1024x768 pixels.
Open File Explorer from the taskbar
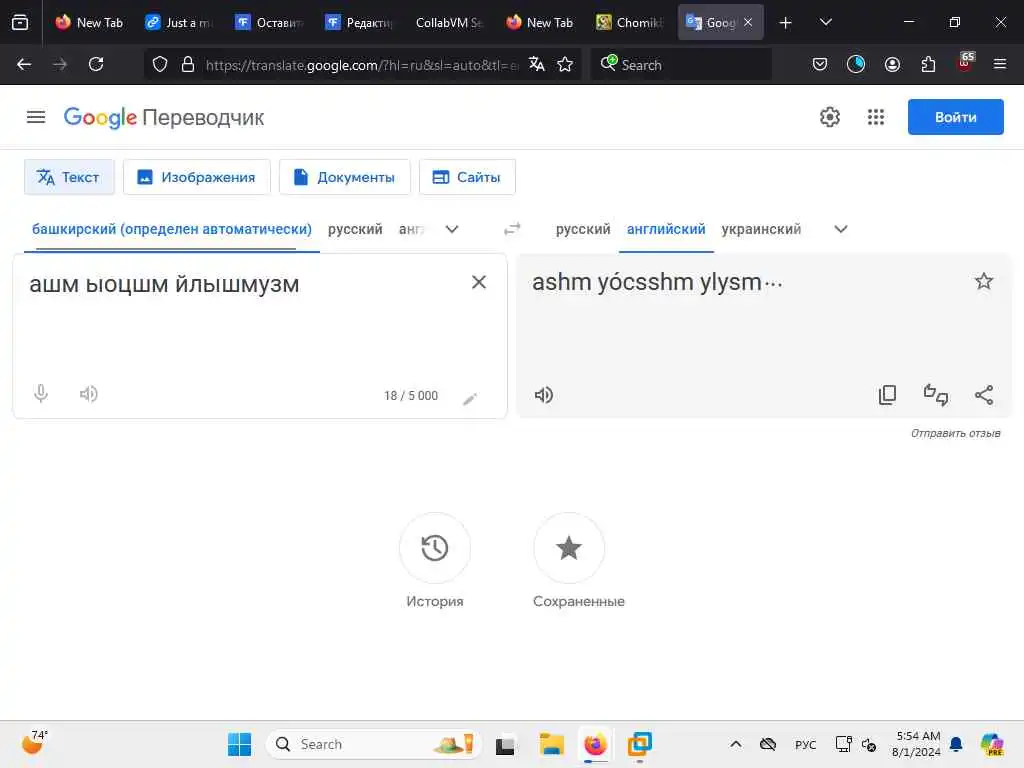tap(551, 744)
